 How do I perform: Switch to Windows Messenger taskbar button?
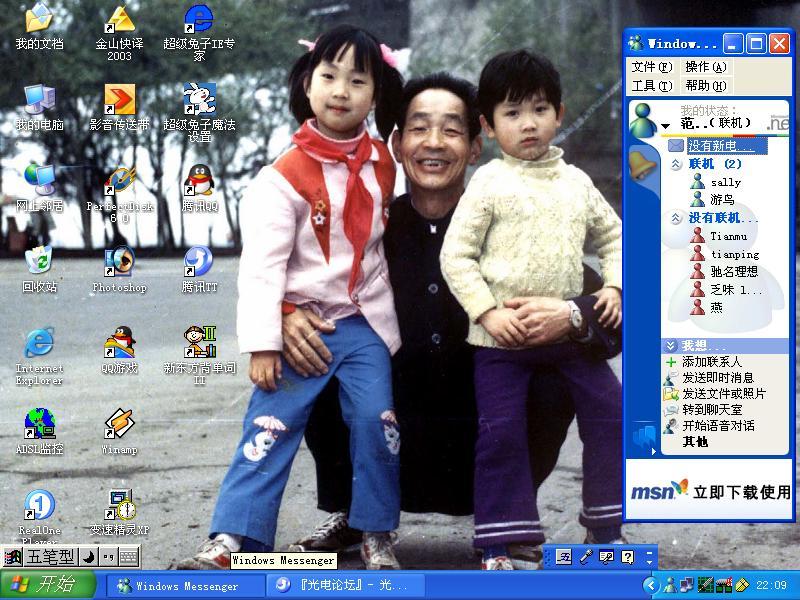[186, 586]
